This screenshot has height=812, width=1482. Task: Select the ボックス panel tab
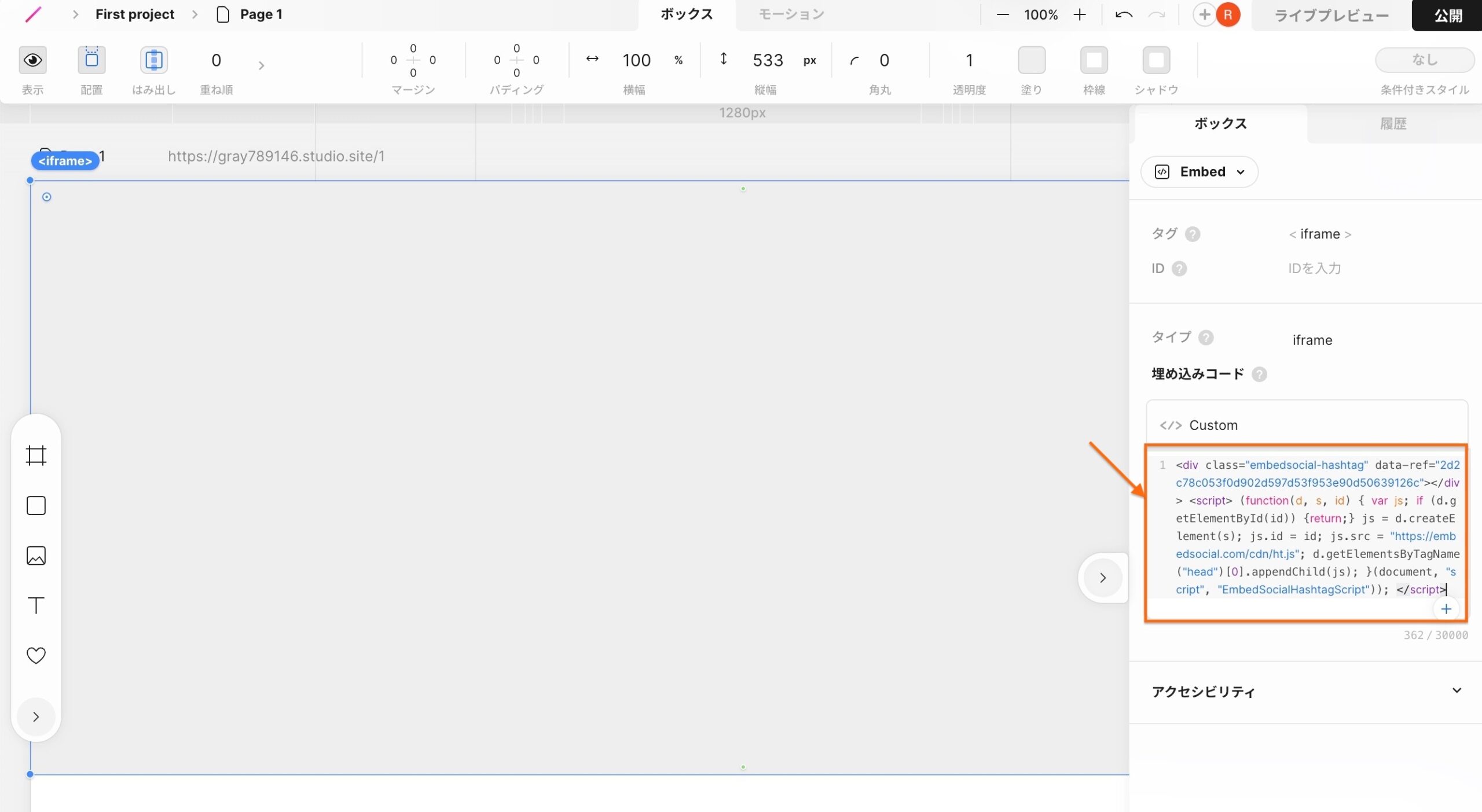click(1220, 123)
